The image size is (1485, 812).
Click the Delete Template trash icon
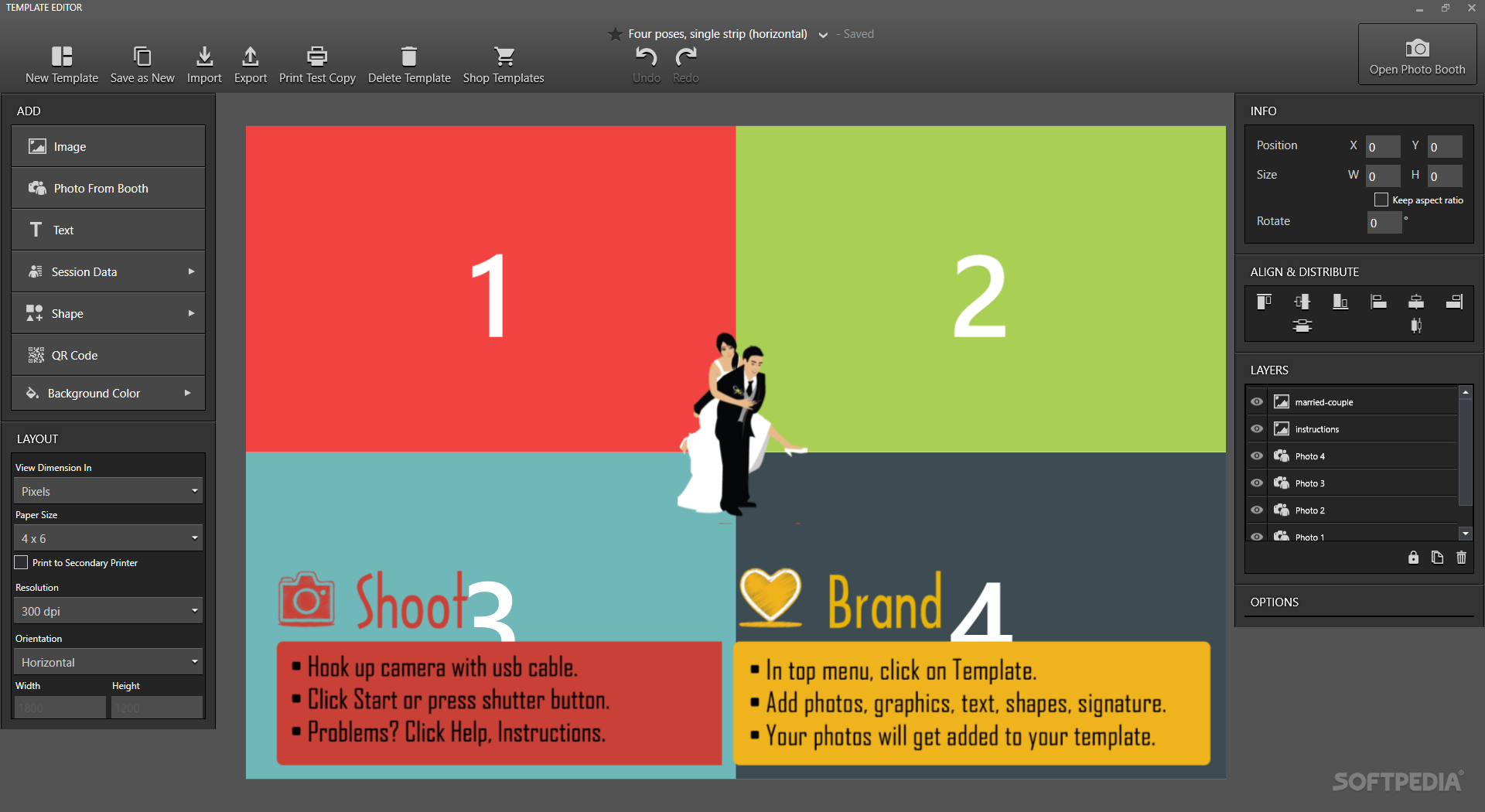tap(409, 56)
